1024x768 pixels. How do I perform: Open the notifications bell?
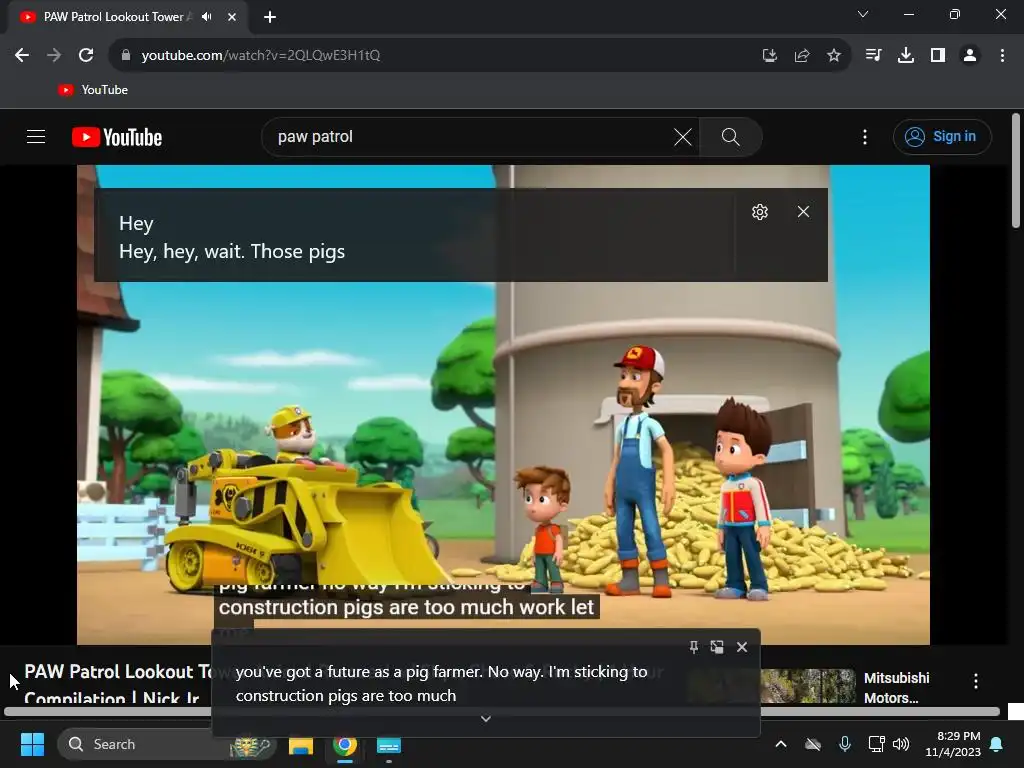point(997,744)
